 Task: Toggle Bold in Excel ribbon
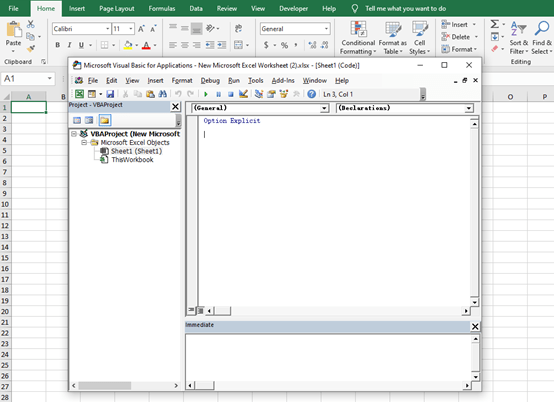pos(58,45)
